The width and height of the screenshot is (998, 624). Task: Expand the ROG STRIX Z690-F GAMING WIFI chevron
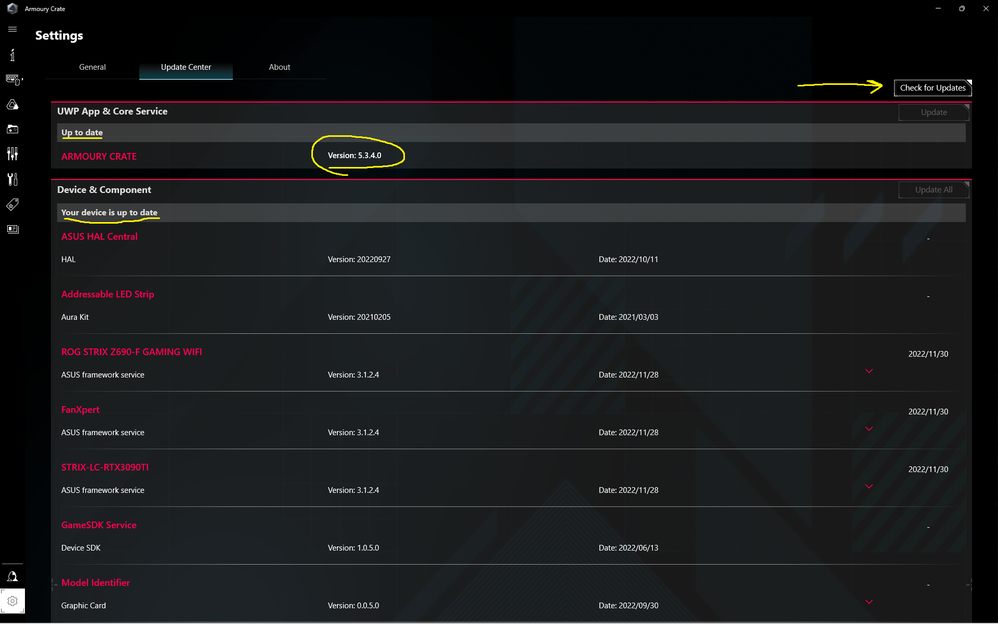(x=869, y=371)
